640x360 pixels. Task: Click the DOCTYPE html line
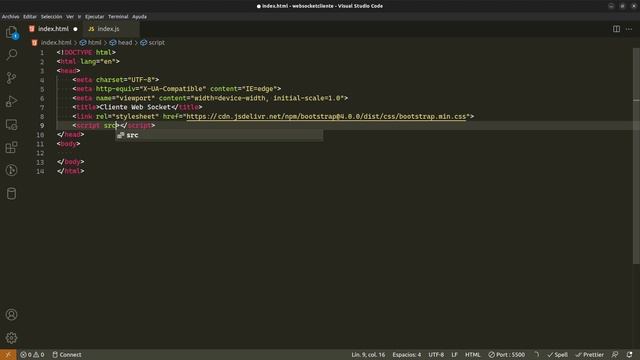(x=86, y=52)
